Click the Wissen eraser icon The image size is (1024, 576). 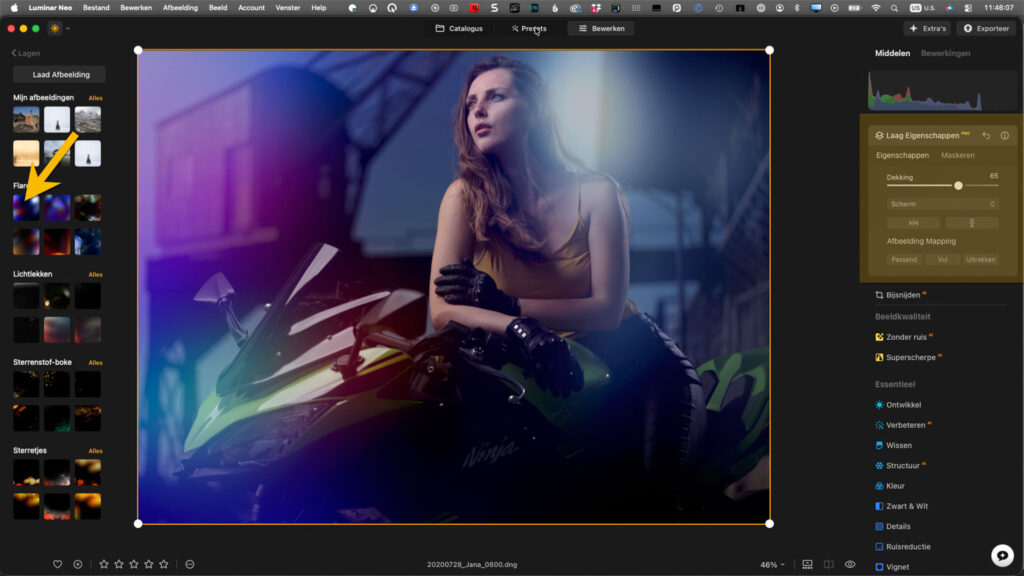pos(879,445)
